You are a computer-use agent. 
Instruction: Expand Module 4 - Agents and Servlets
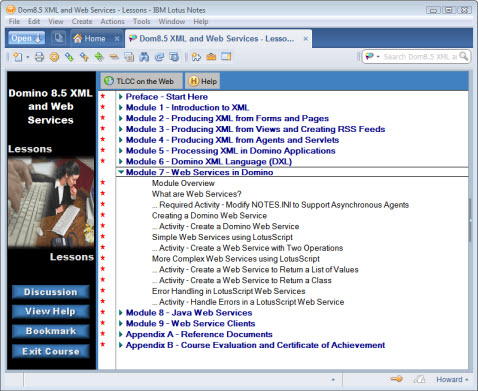point(121,140)
